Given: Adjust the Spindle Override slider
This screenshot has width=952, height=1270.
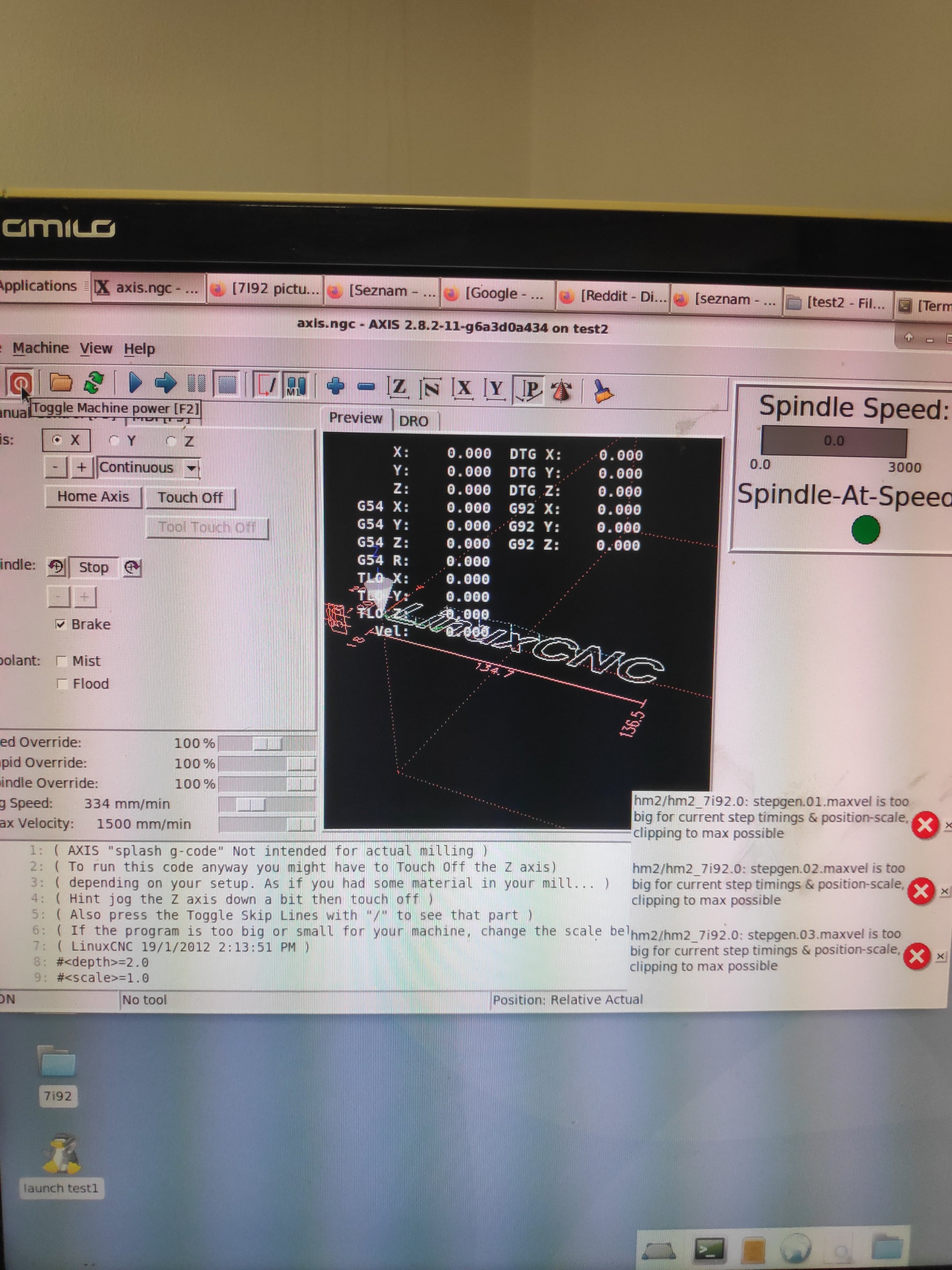Looking at the screenshot, I should pyautogui.click(x=267, y=784).
